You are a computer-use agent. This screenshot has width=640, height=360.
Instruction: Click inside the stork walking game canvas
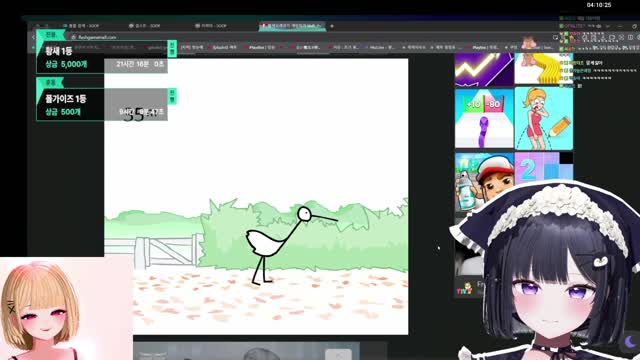coord(256,196)
